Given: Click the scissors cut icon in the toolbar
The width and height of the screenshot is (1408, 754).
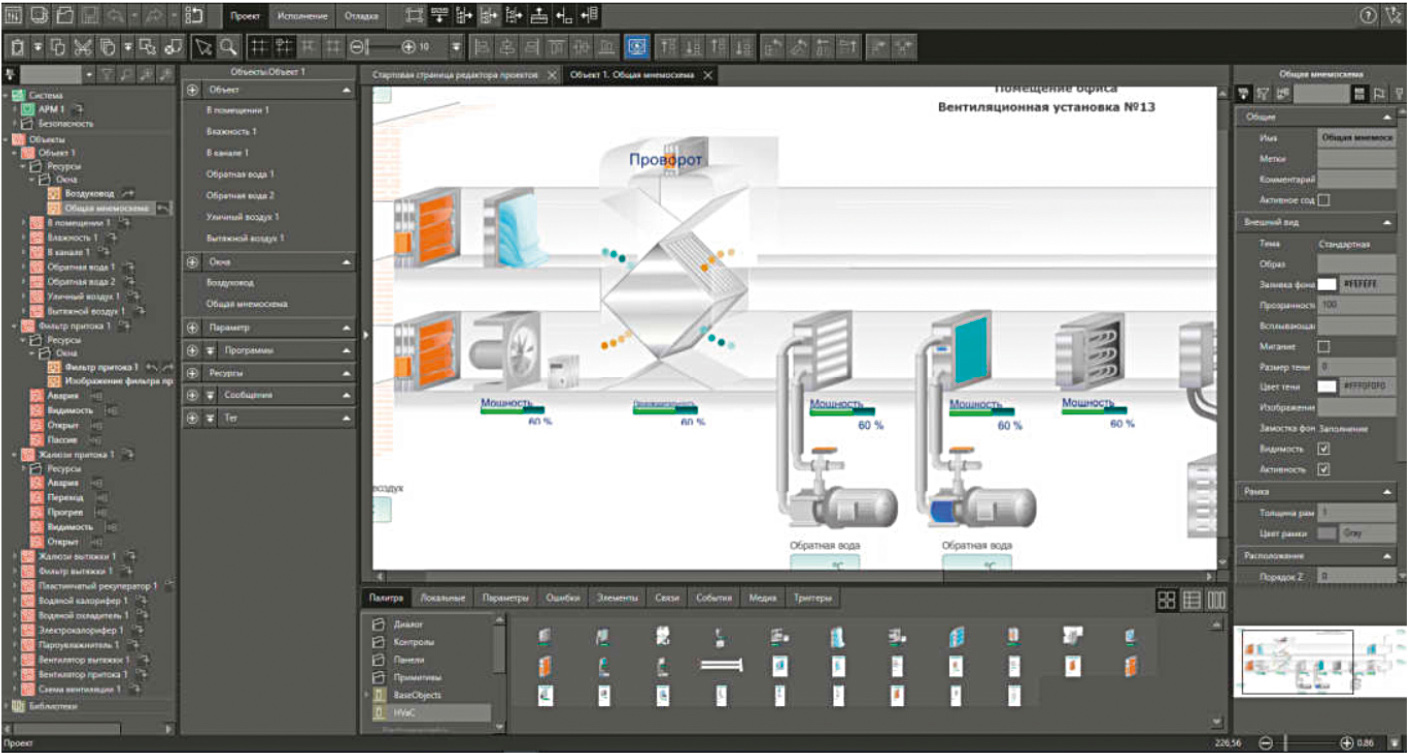Looking at the screenshot, I should 82,46.
